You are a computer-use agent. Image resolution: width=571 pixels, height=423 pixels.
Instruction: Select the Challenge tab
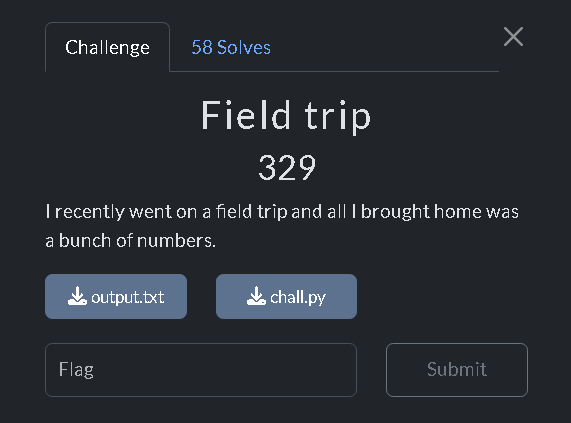click(x=107, y=47)
